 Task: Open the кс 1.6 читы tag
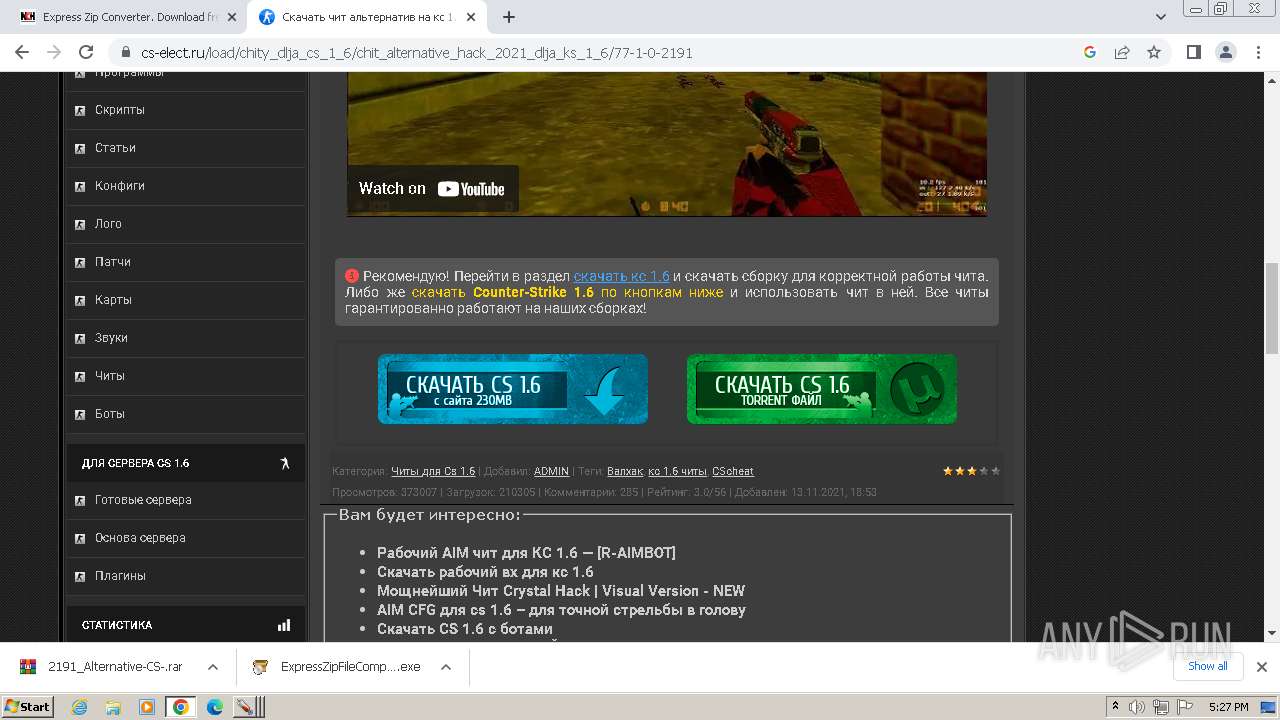click(x=677, y=471)
